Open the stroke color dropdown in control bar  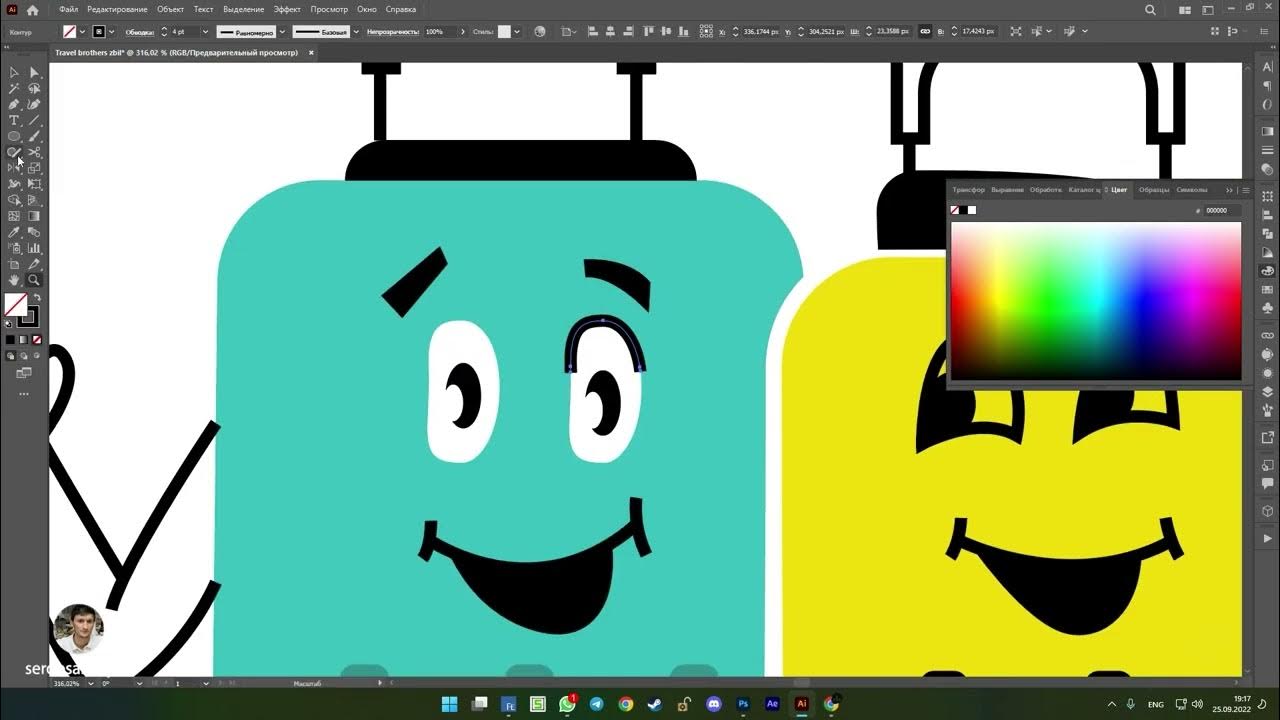[x=111, y=32]
